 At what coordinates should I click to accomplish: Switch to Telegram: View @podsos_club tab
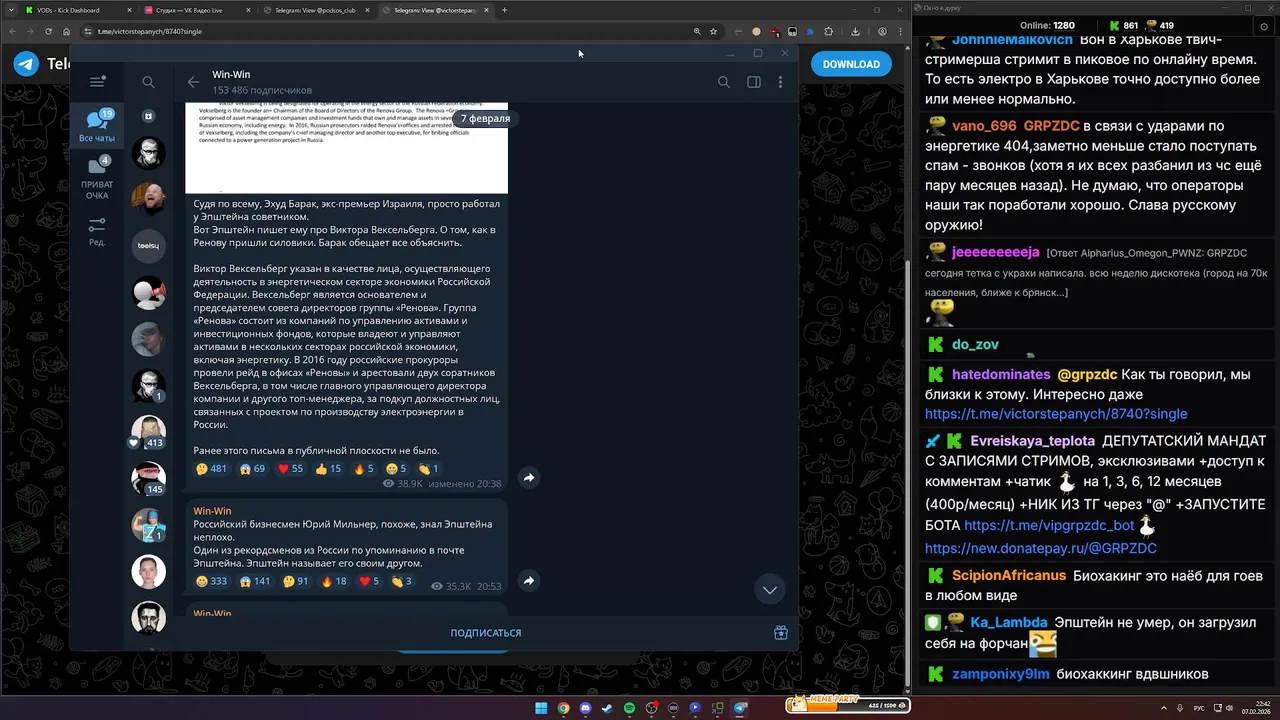pos(315,10)
